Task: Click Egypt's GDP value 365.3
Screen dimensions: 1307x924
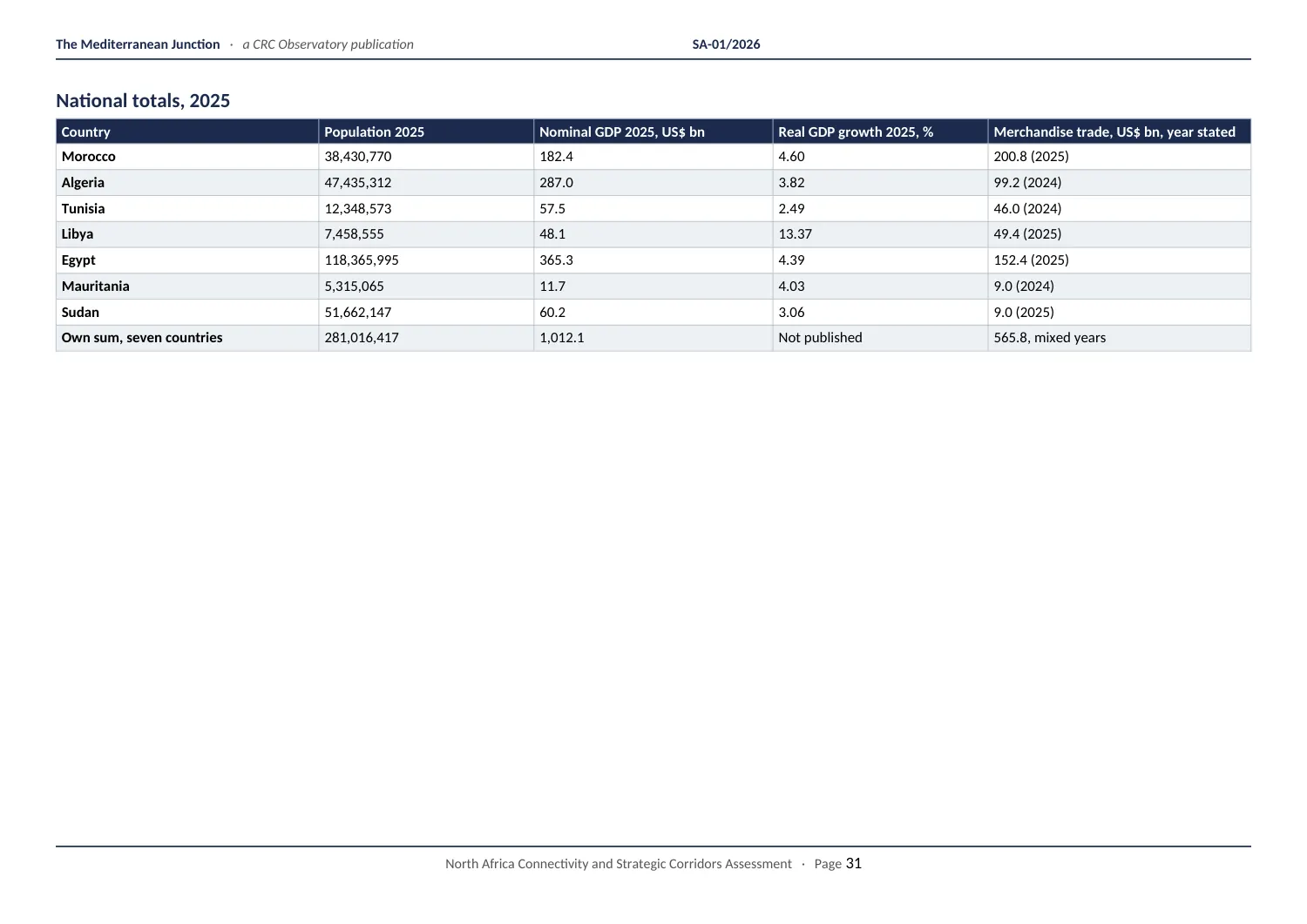Action: click(x=556, y=260)
